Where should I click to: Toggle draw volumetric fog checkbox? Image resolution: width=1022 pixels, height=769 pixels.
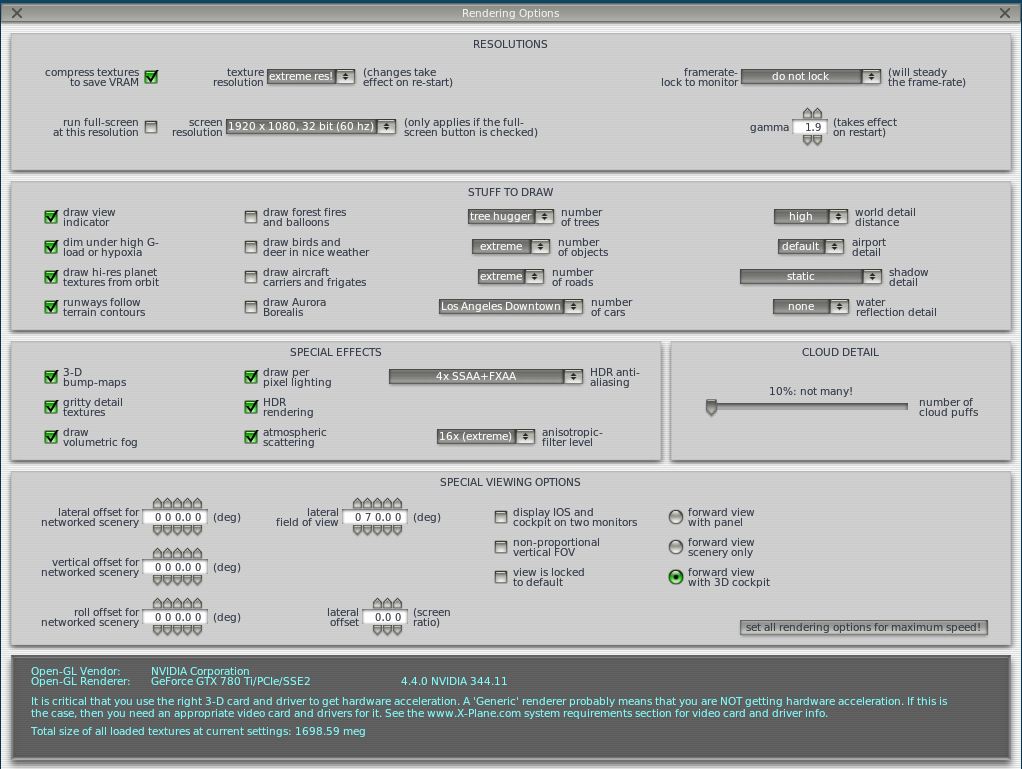tap(51, 437)
